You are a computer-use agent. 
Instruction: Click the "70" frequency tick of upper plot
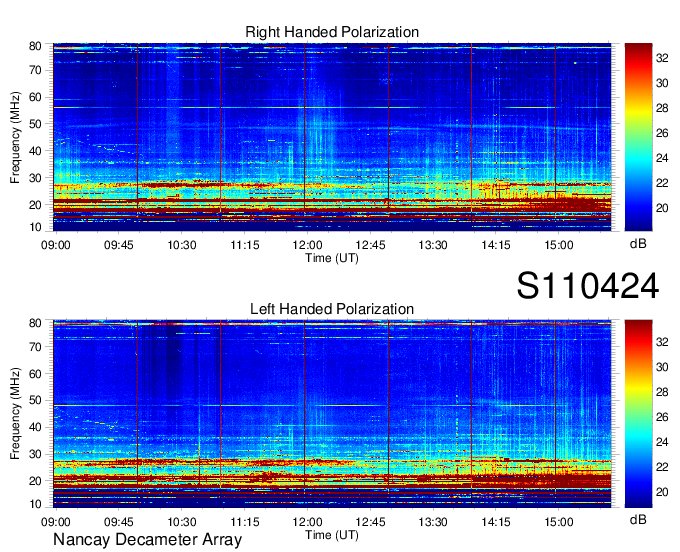point(35,70)
